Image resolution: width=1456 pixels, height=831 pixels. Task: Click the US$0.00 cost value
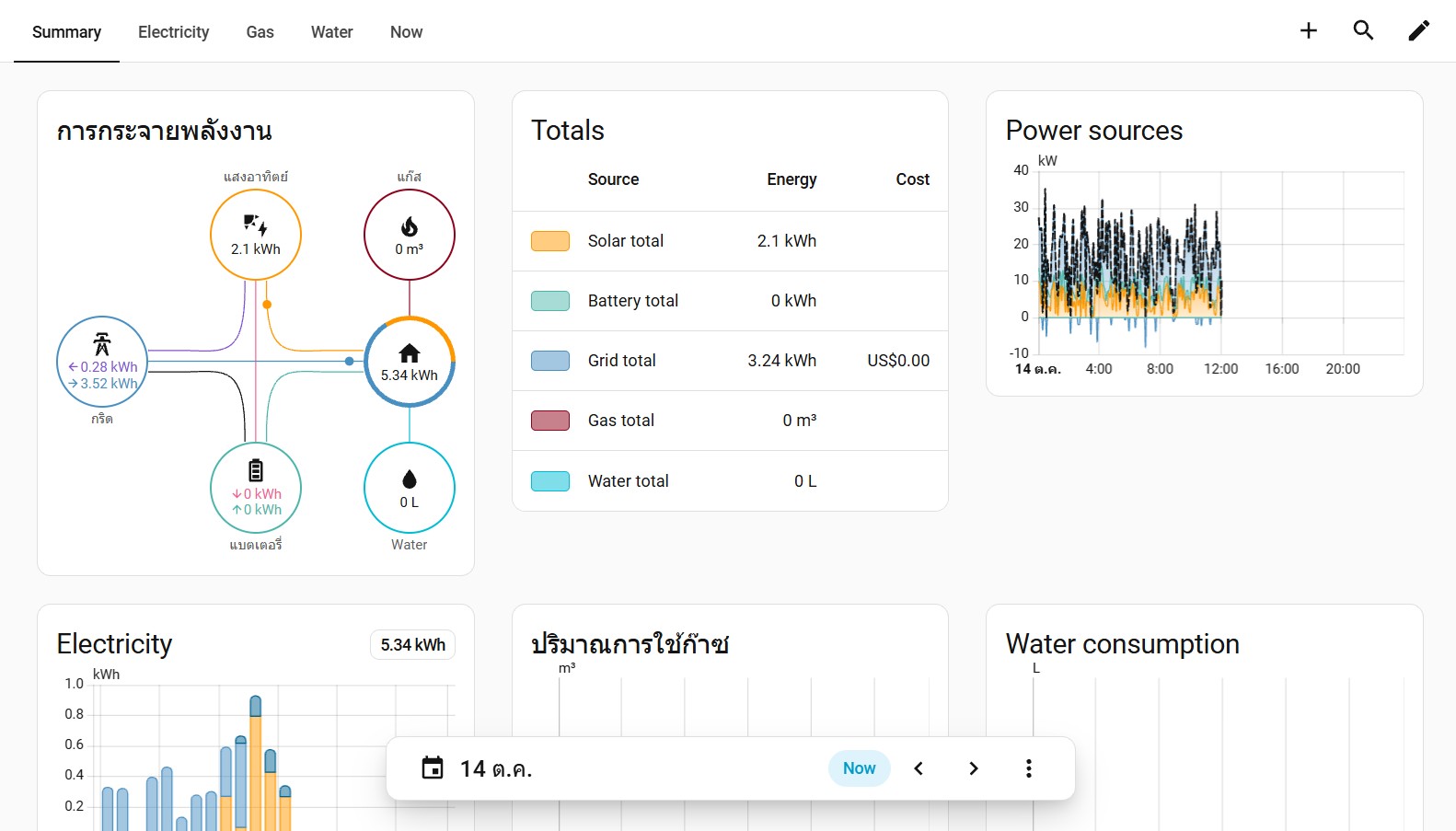[898, 361]
